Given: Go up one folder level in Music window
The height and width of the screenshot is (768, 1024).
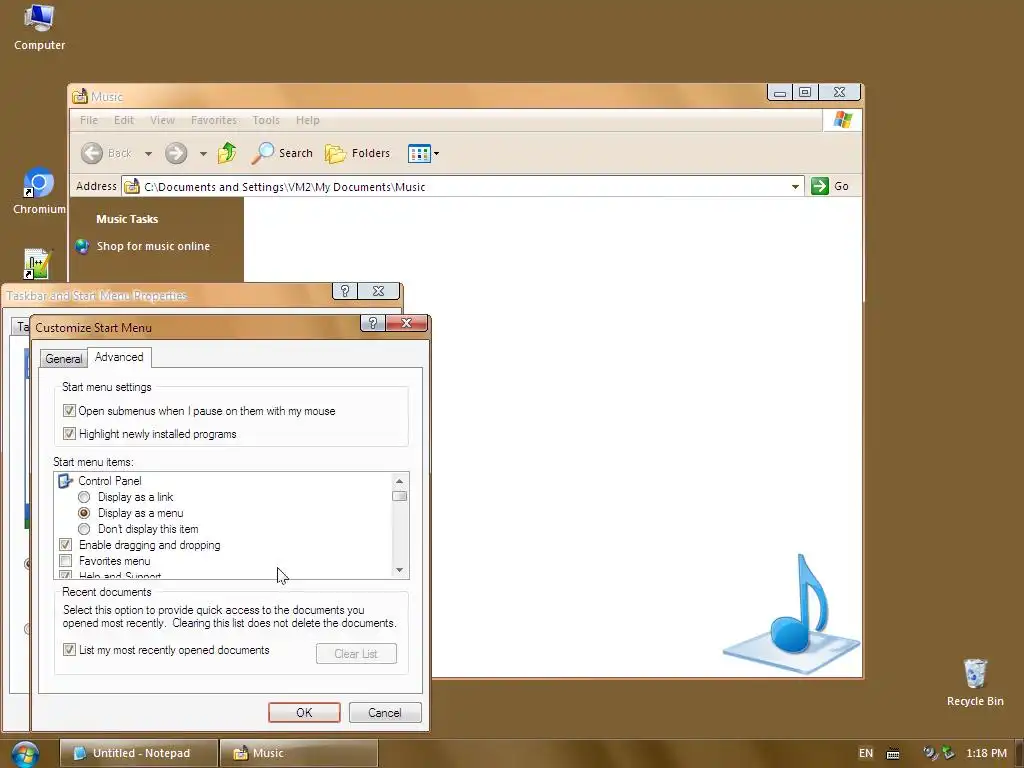Looking at the screenshot, I should click(227, 153).
